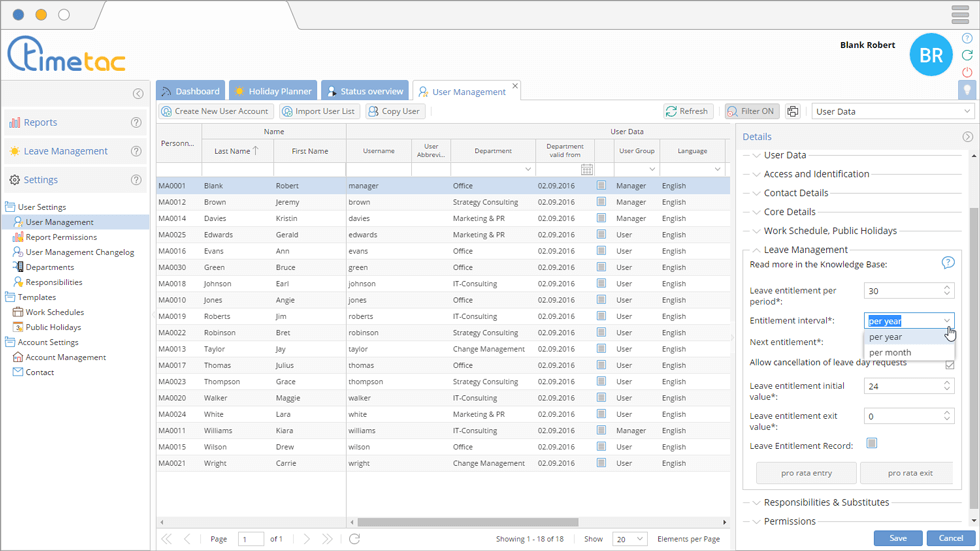
Task: Toggle the Filter ON button
Action: click(751, 112)
